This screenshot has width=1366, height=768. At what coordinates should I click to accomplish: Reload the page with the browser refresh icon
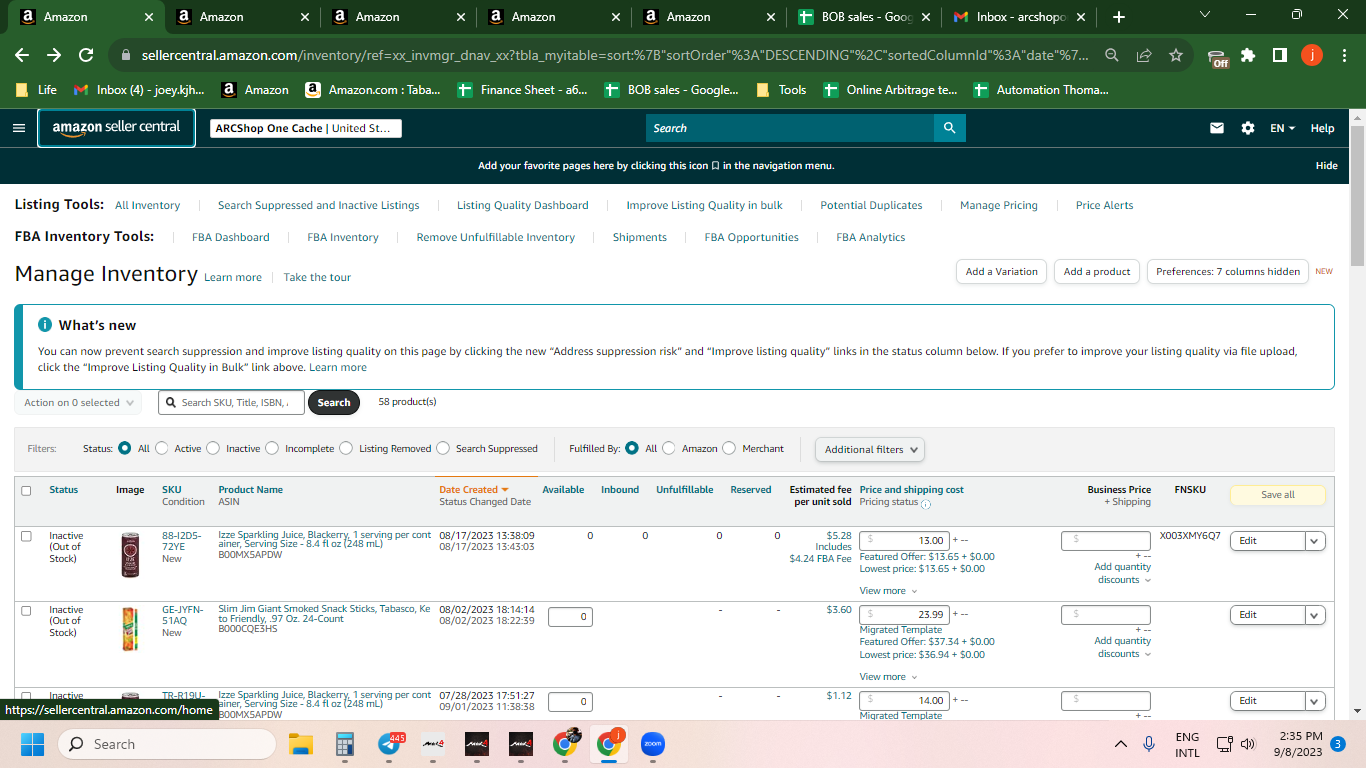86,55
